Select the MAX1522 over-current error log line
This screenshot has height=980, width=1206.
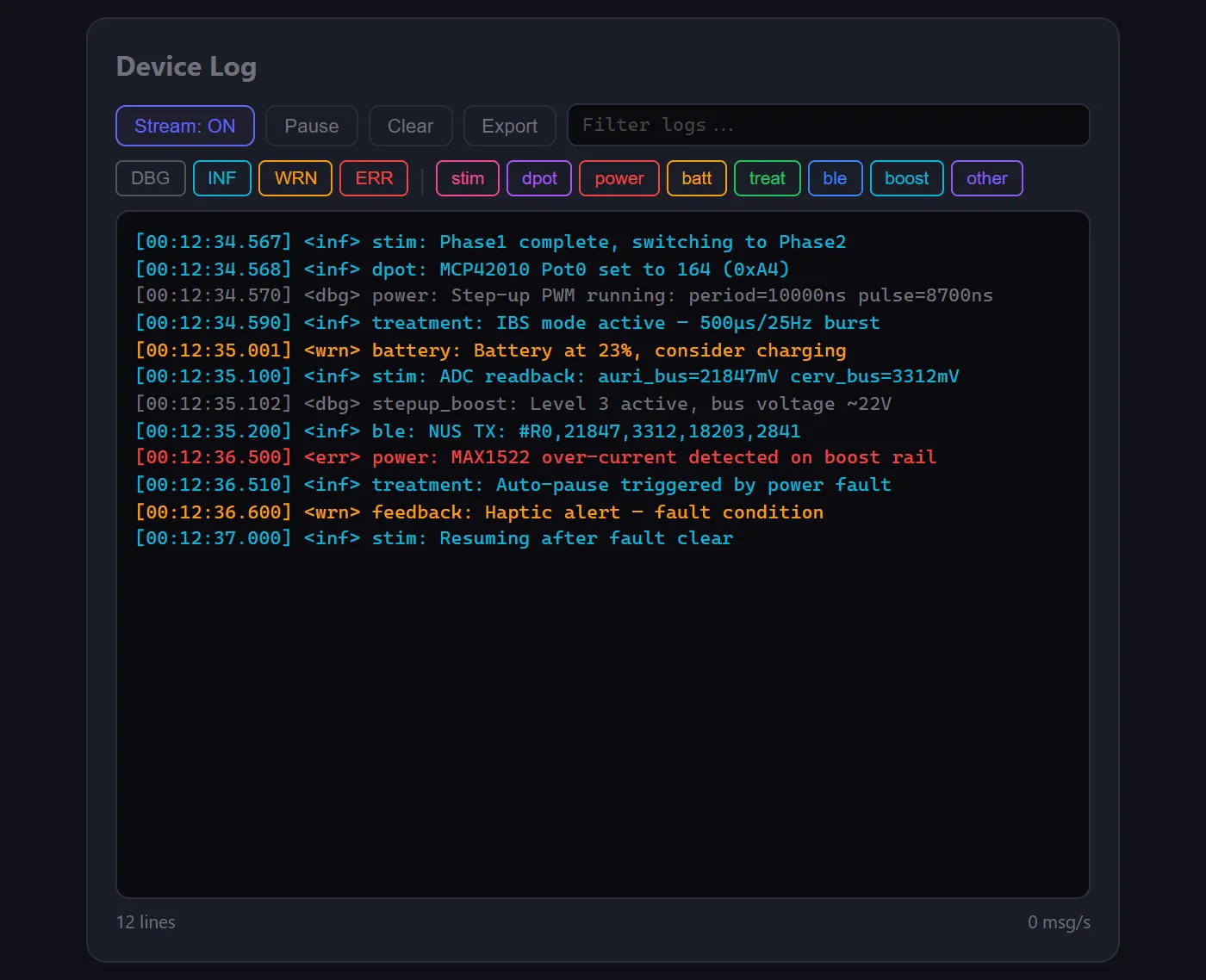coord(535,457)
